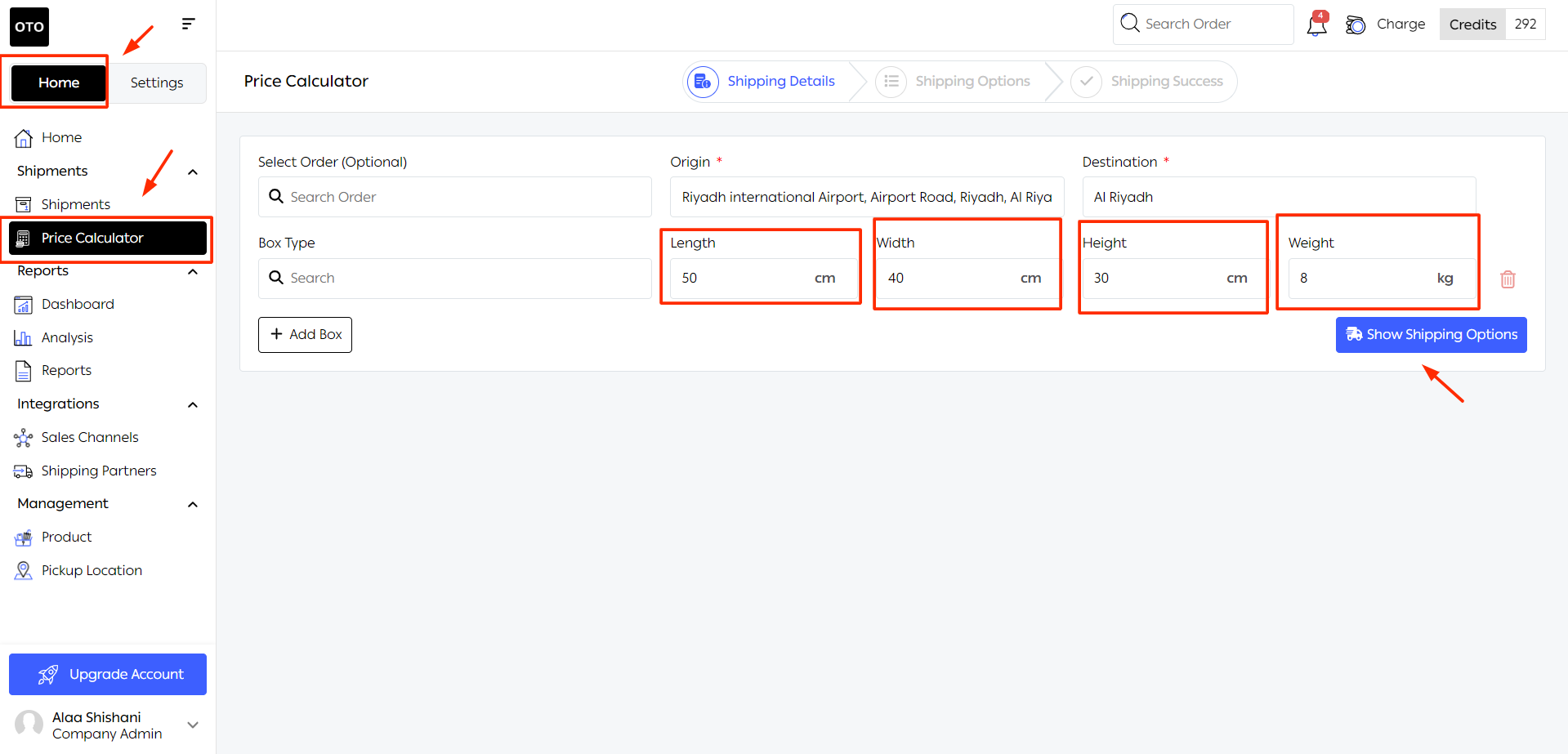Open Analysis page in sidebar
Viewport: 1568px width, 754px height.
pos(67,337)
